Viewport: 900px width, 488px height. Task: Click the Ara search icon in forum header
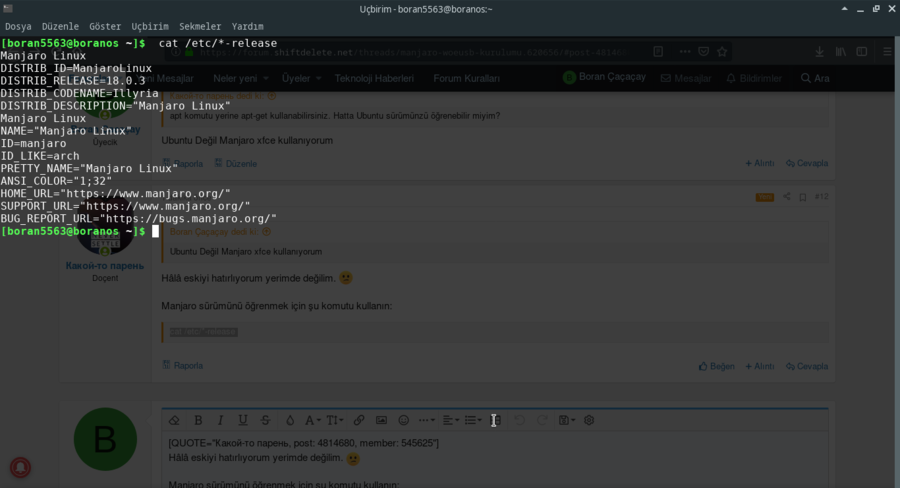click(815, 78)
